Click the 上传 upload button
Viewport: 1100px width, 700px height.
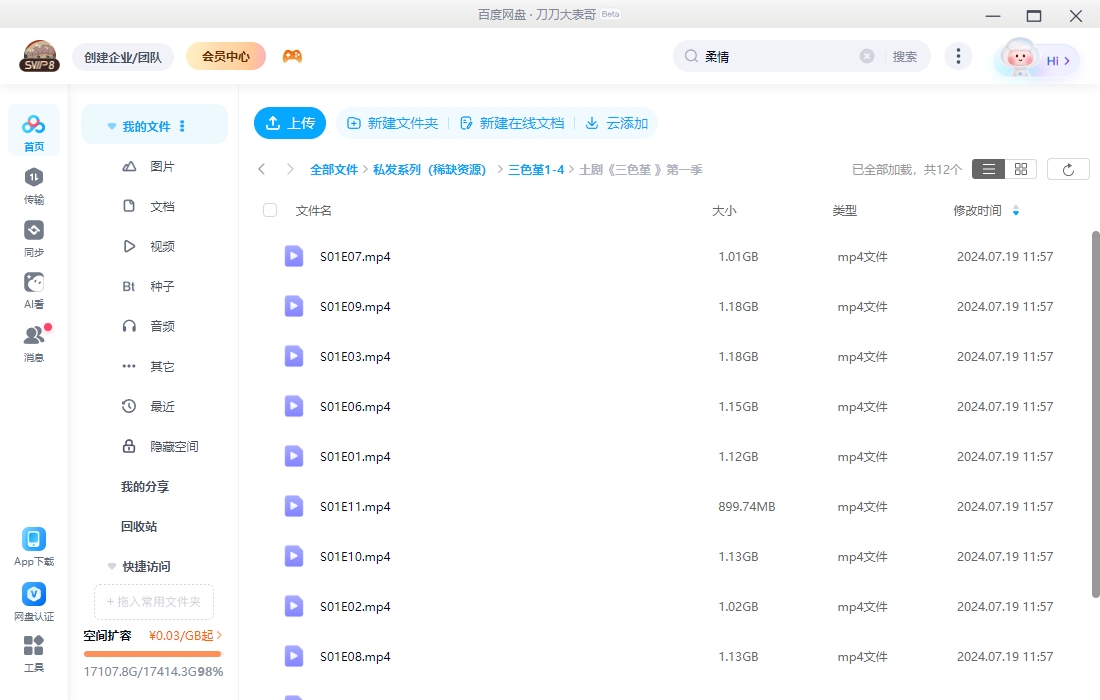tap(290, 123)
